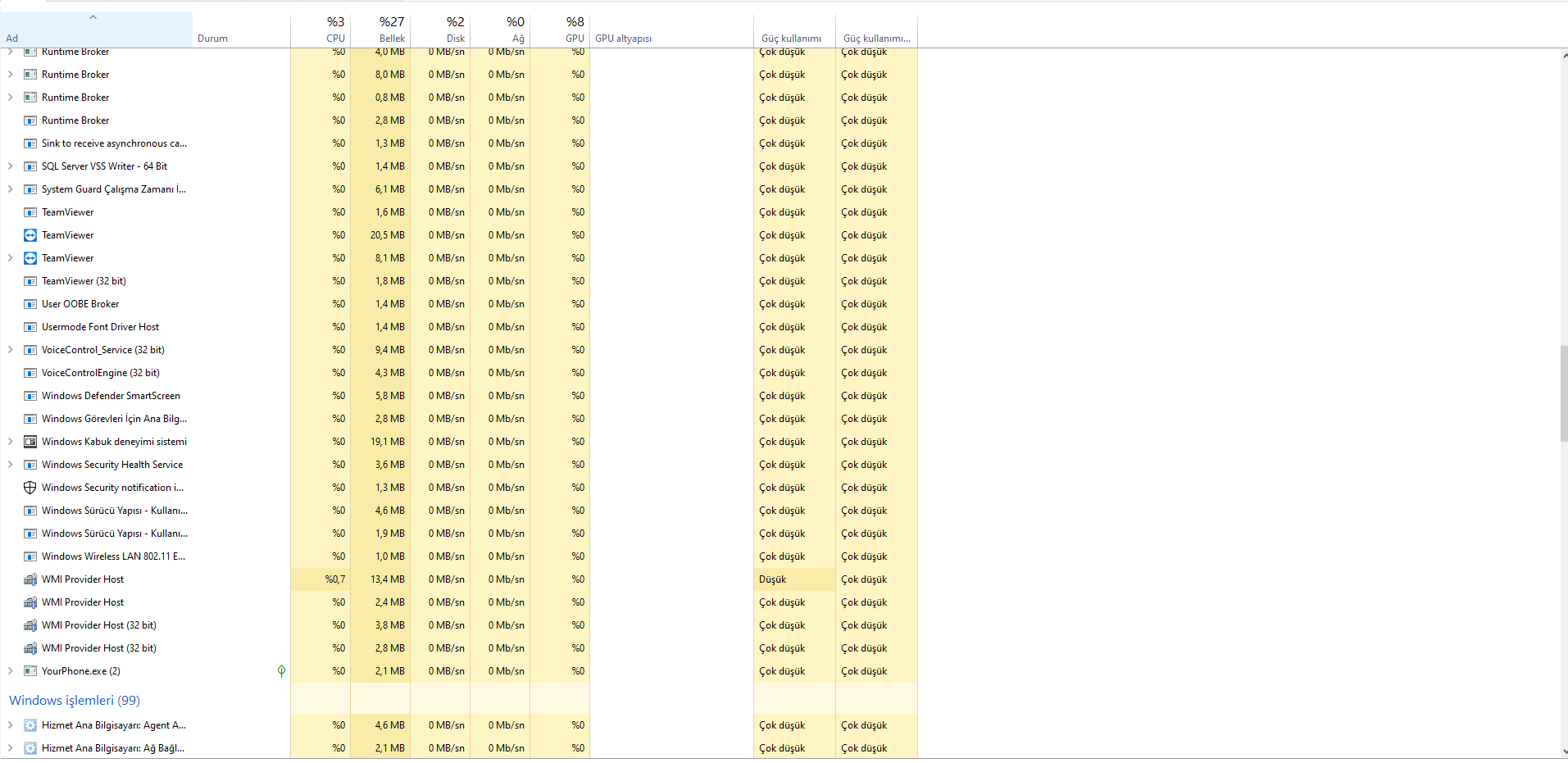Select the Windows Kabuk deneyimi sistemi icon

coord(30,442)
